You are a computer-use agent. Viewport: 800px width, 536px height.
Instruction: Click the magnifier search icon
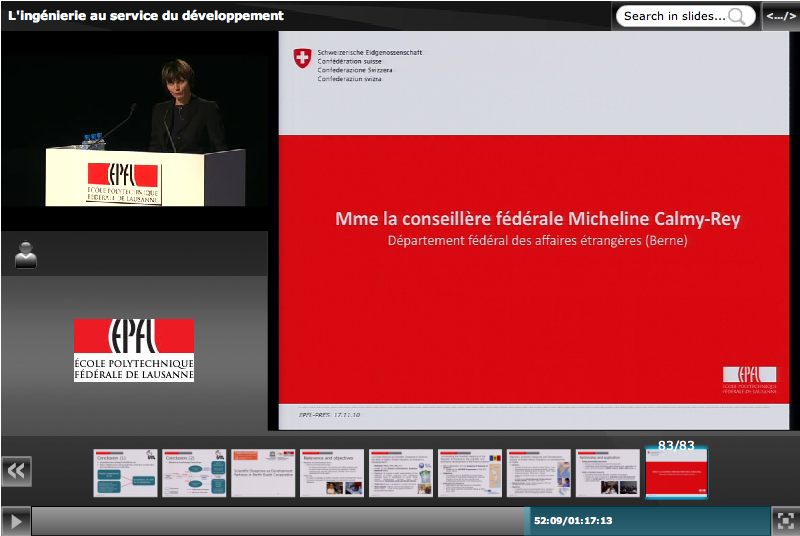[x=737, y=16]
